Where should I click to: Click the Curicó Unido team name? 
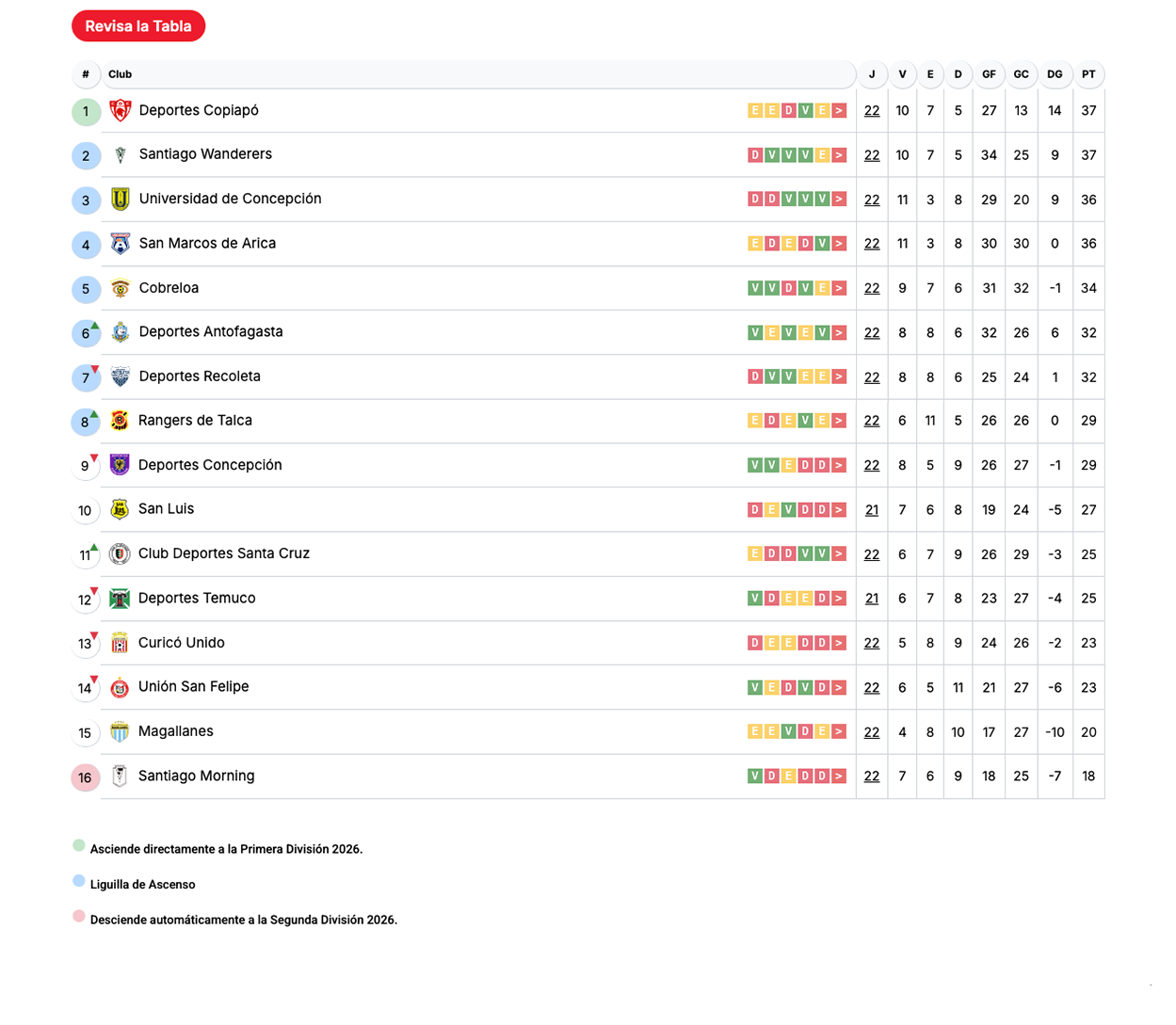tap(182, 643)
